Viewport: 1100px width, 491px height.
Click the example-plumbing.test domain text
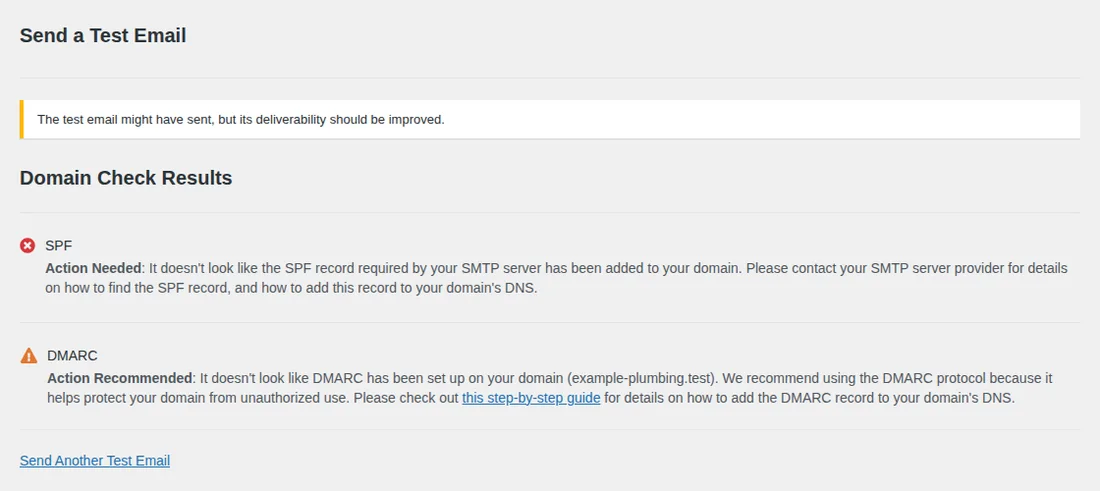pyautogui.click(x=642, y=378)
